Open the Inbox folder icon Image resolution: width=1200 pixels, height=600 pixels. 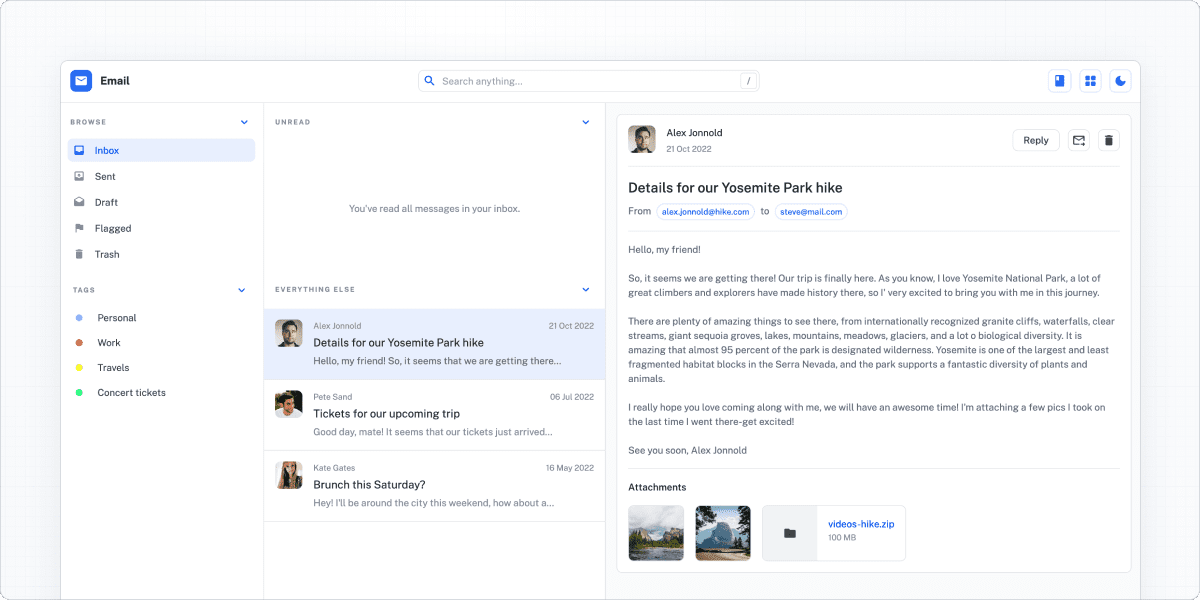82,149
